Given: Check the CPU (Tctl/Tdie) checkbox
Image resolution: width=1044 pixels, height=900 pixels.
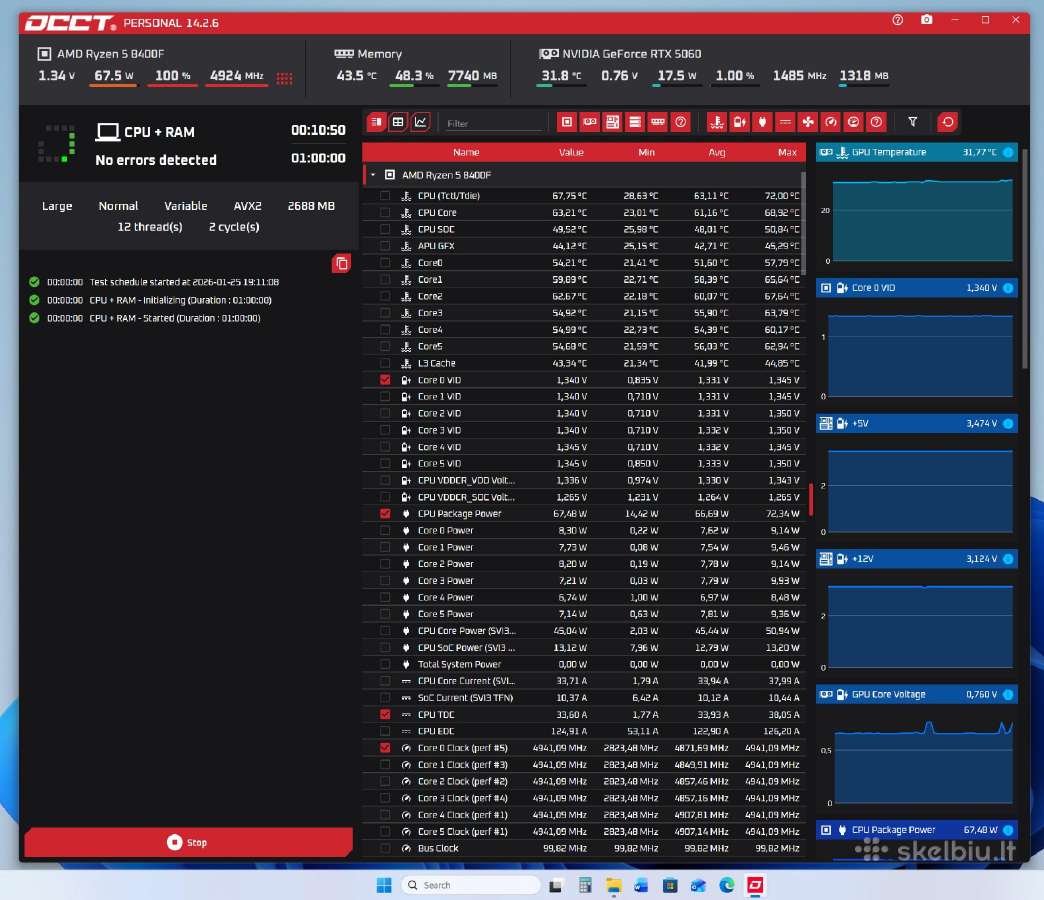Looking at the screenshot, I should [x=385, y=196].
